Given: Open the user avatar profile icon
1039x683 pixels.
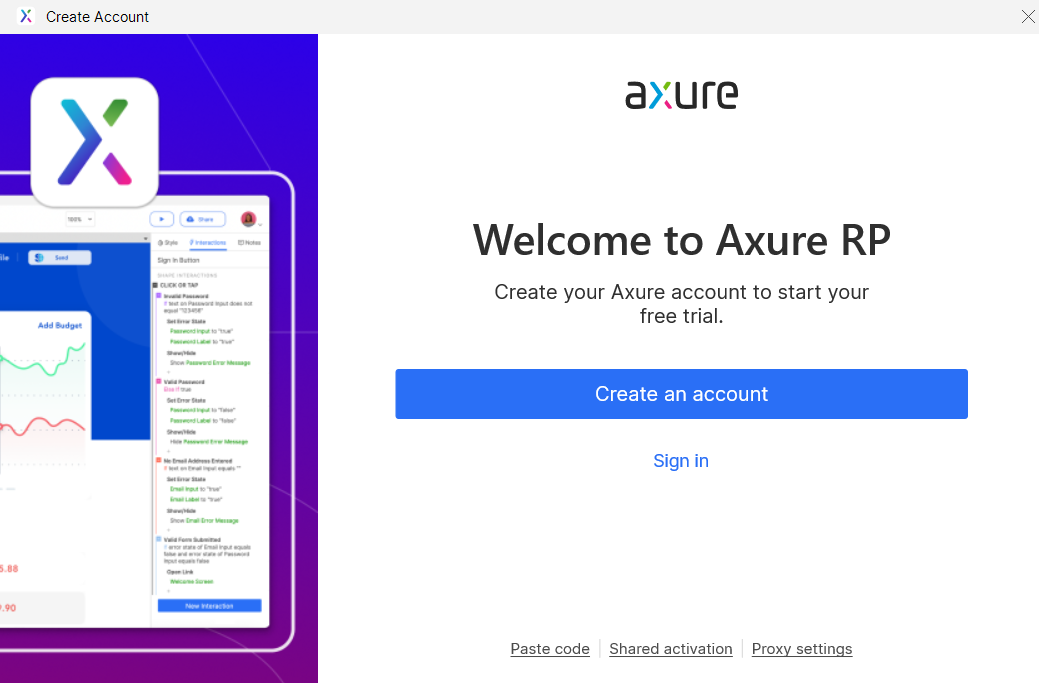Looking at the screenshot, I should click(x=248, y=219).
